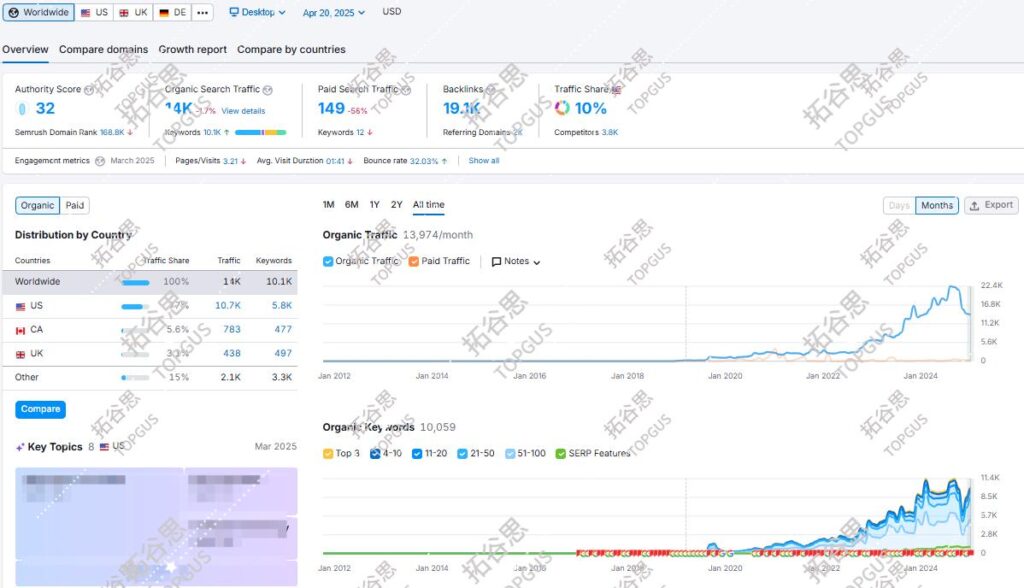
Task: Open the Apr 20, 2025 date picker
Action: (328, 13)
